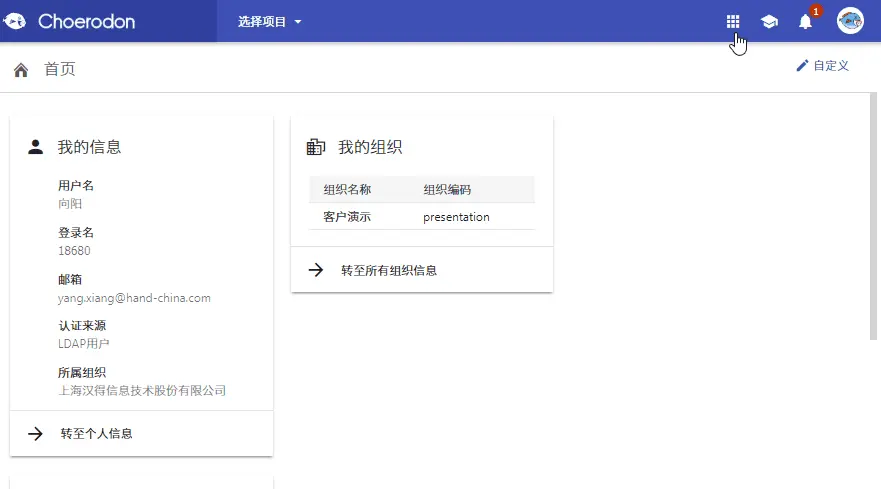Click the person icon in 我的信息
This screenshot has height=489, width=881.
(35, 147)
